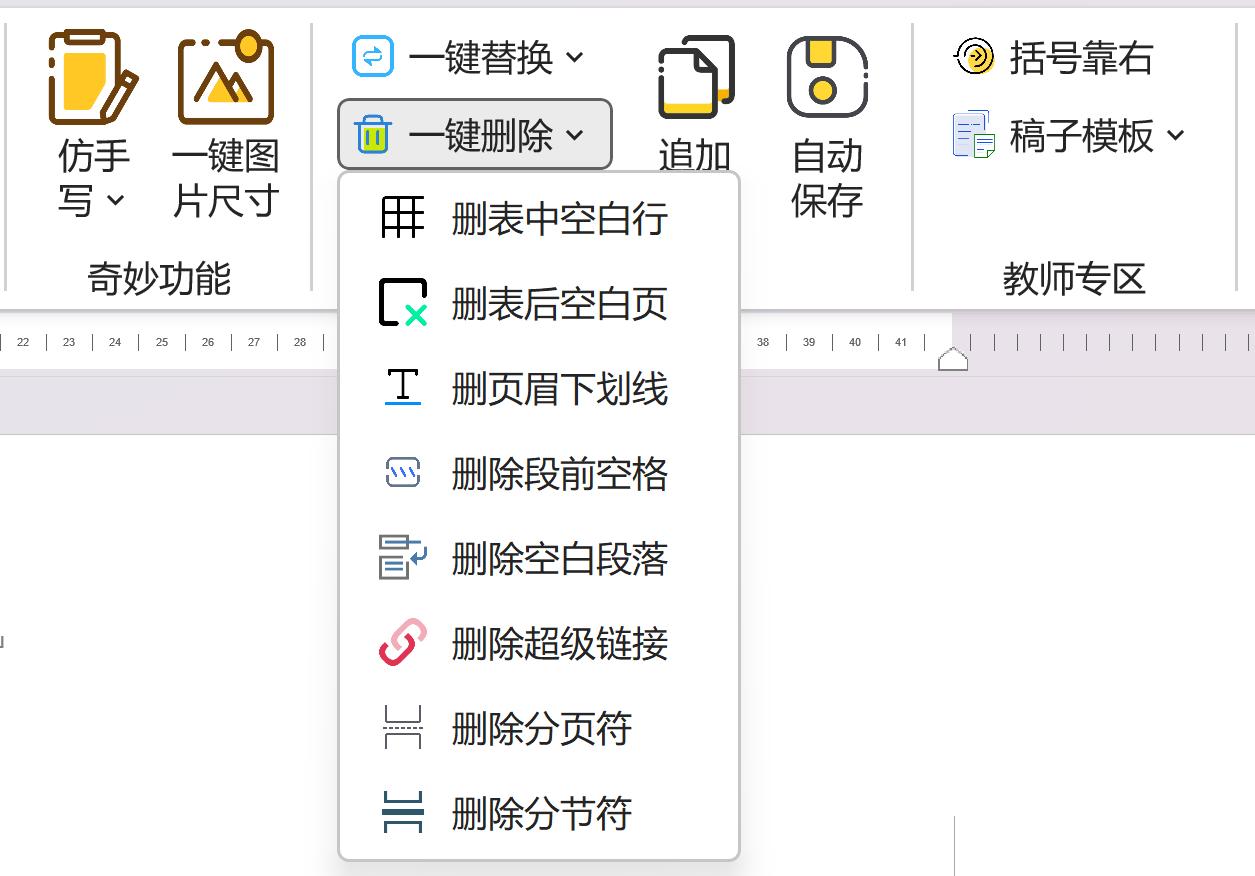Click the 删页眉下划线 icon

[401, 387]
